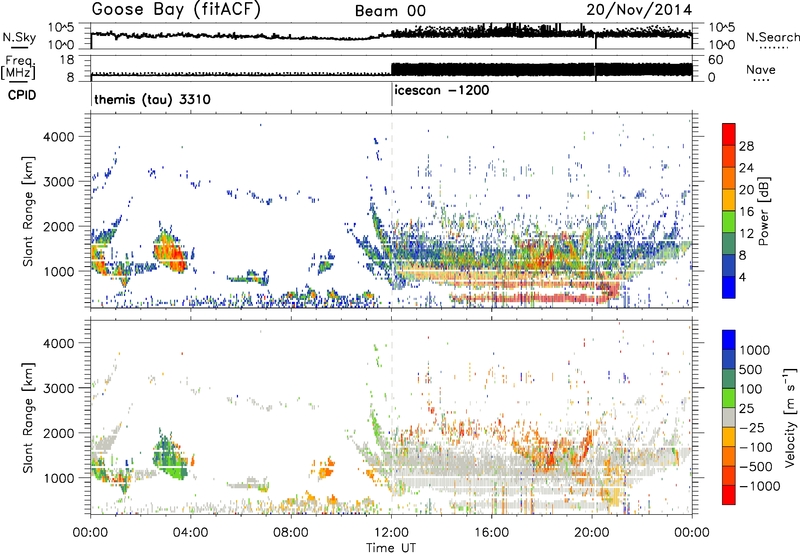
Task: Click the 04:00 time tick label
Action: point(191,533)
